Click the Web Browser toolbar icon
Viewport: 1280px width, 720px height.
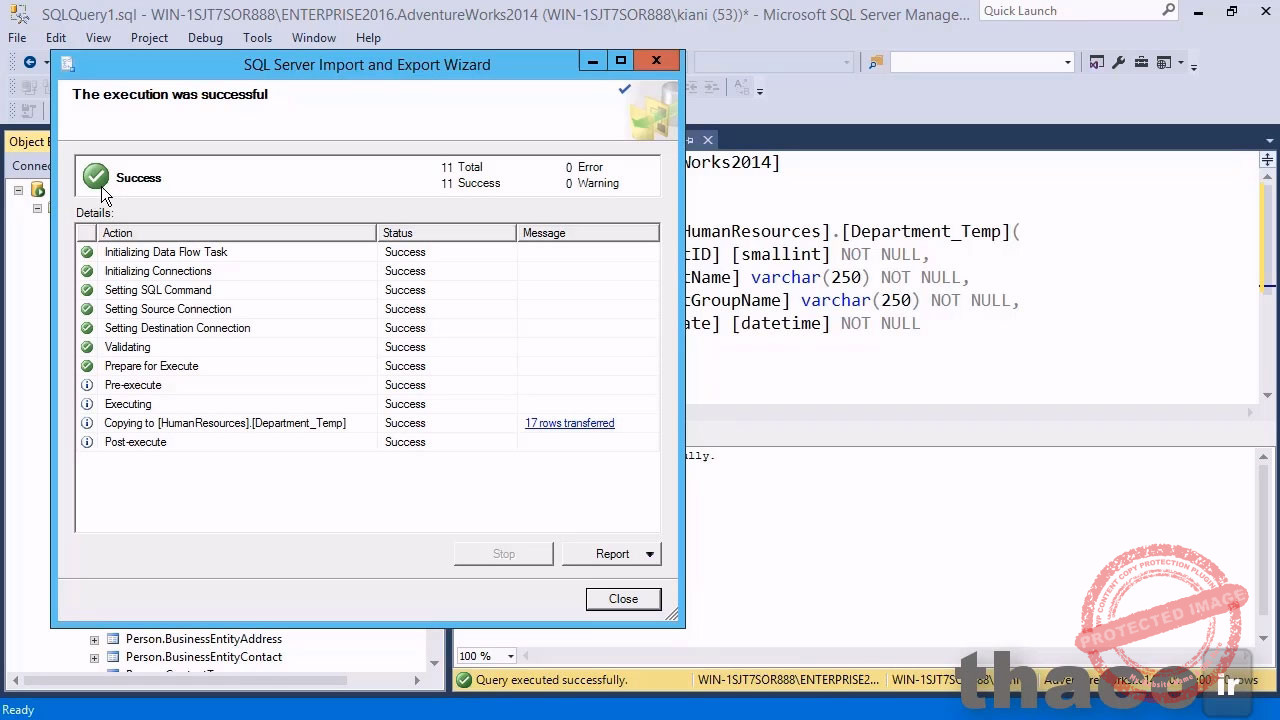click(x=1162, y=63)
